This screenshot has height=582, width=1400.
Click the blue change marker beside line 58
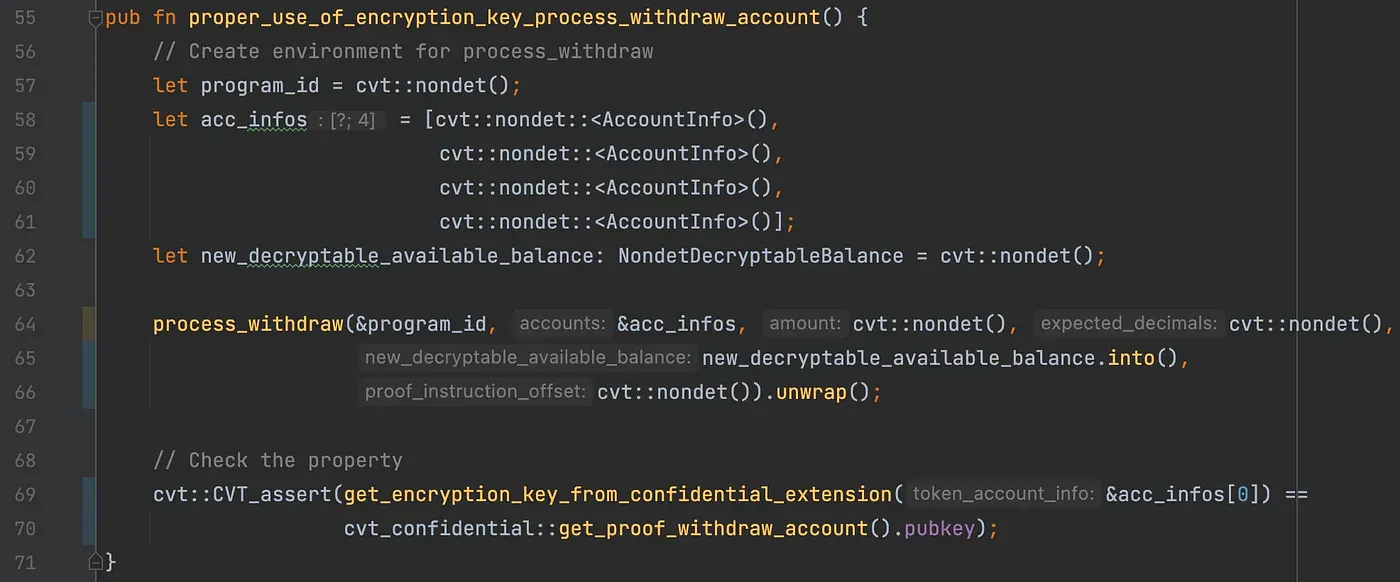89,170
